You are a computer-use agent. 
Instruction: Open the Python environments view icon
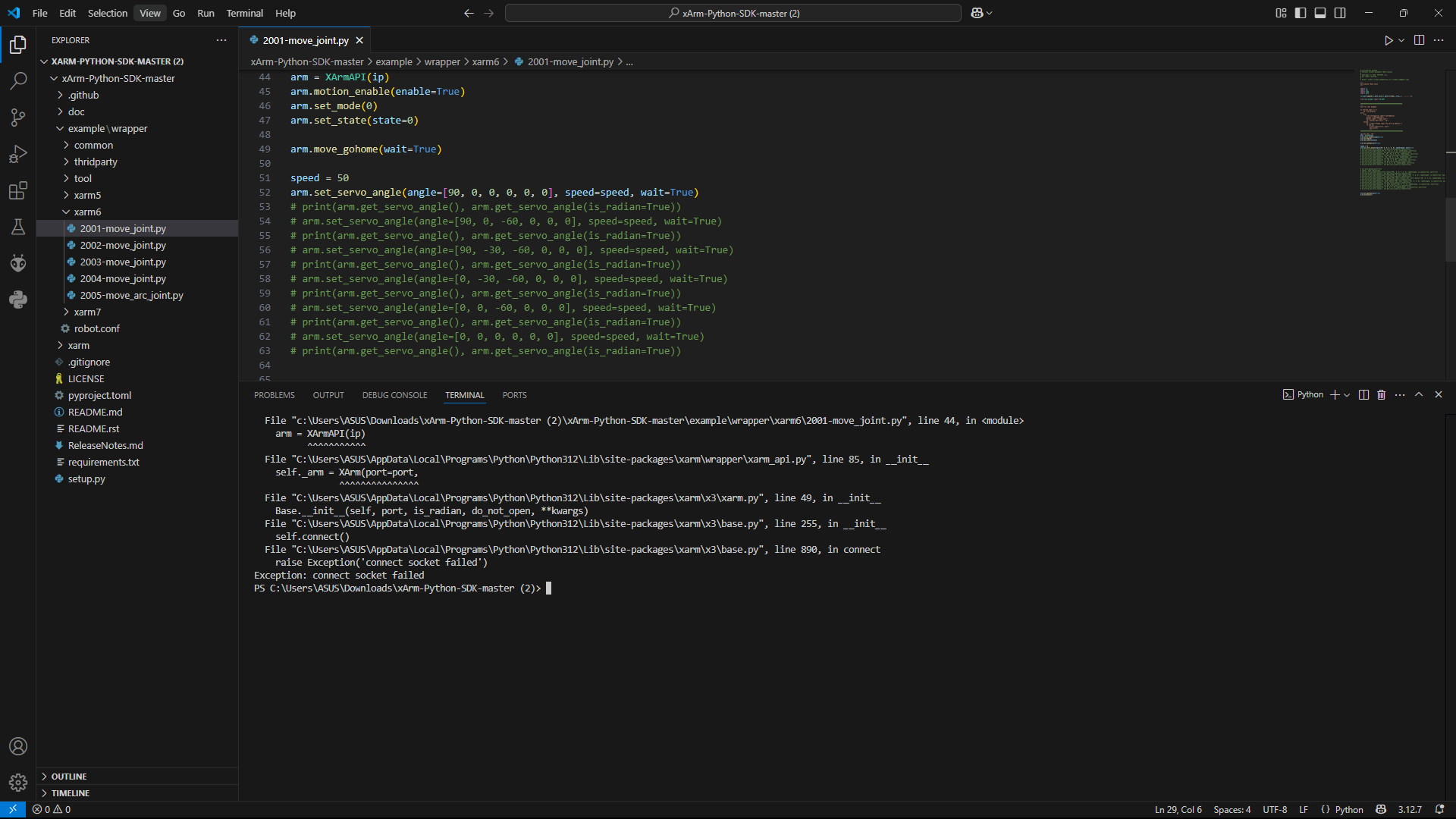pyautogui.click(x=18, y=300)
